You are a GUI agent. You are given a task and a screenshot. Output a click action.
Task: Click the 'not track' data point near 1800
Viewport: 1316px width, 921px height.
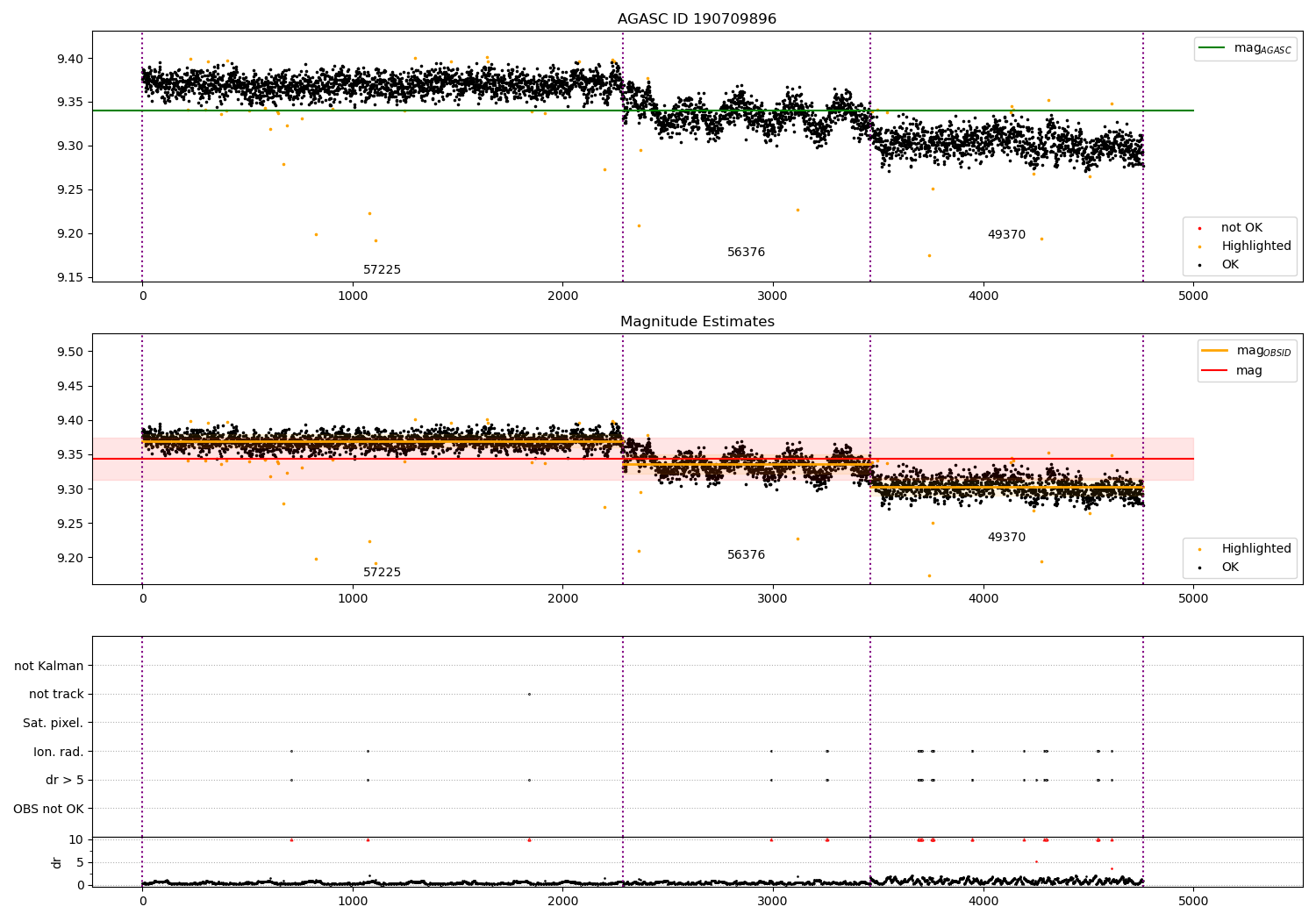(x=529, y=694)
